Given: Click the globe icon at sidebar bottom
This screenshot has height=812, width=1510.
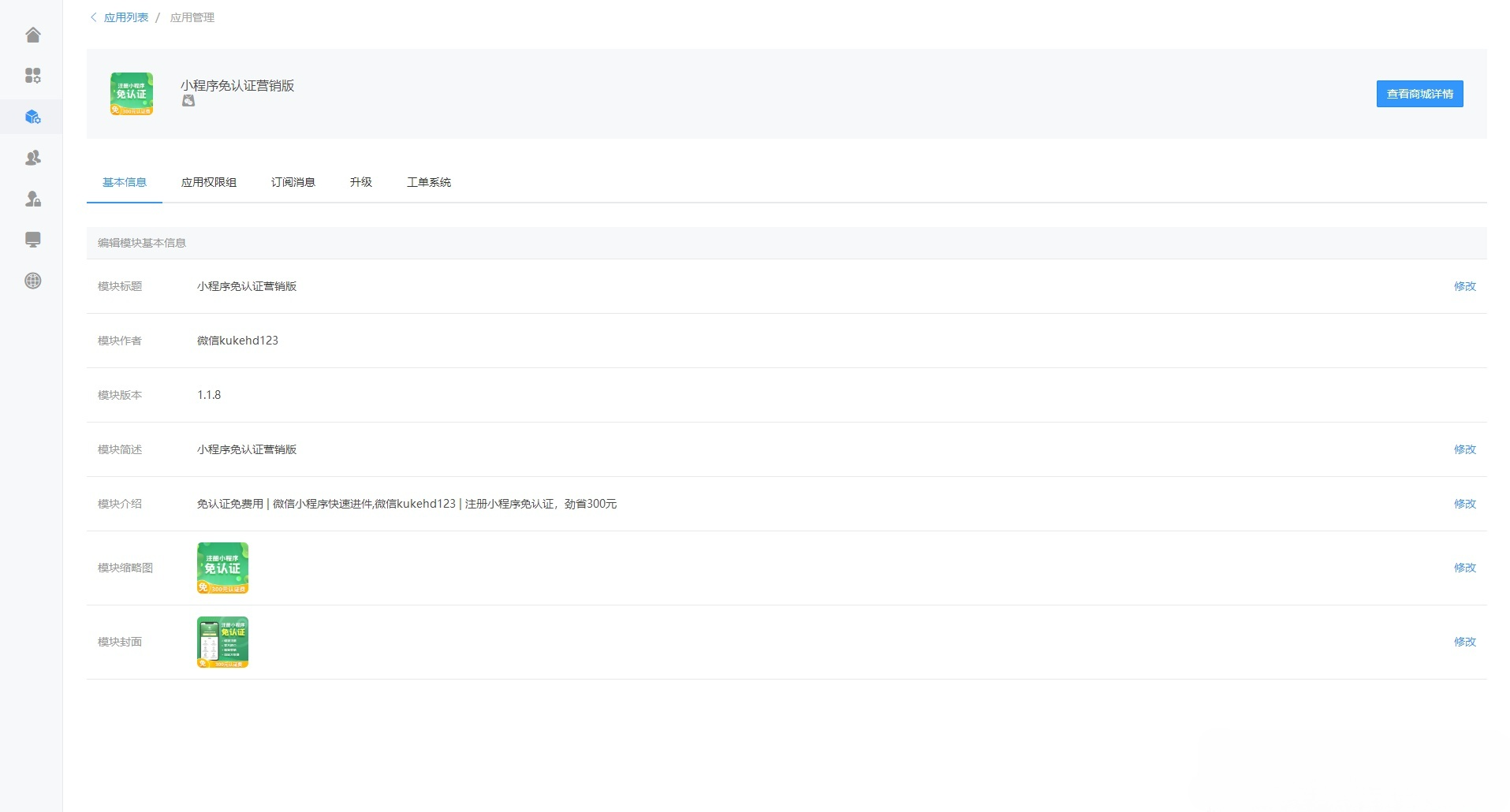Looking at the screenshot, I should point(32,281).
